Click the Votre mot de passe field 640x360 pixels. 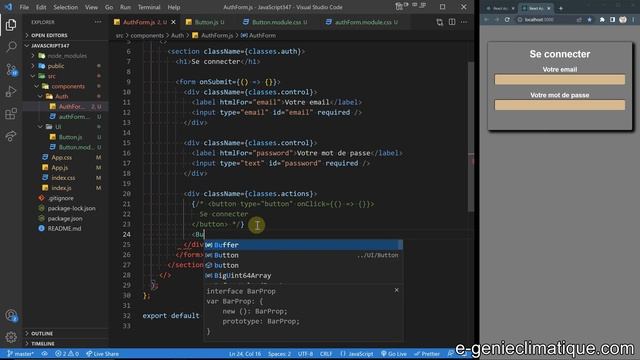pyautogui.click(x=560, y=105)
